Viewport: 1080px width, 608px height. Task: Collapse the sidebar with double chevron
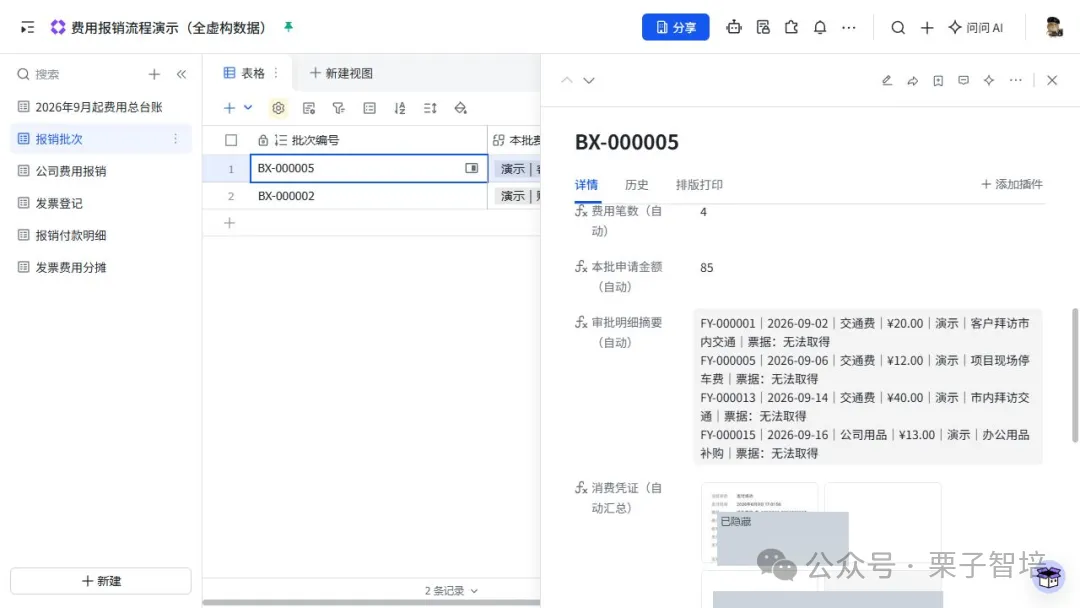(181, 74)
